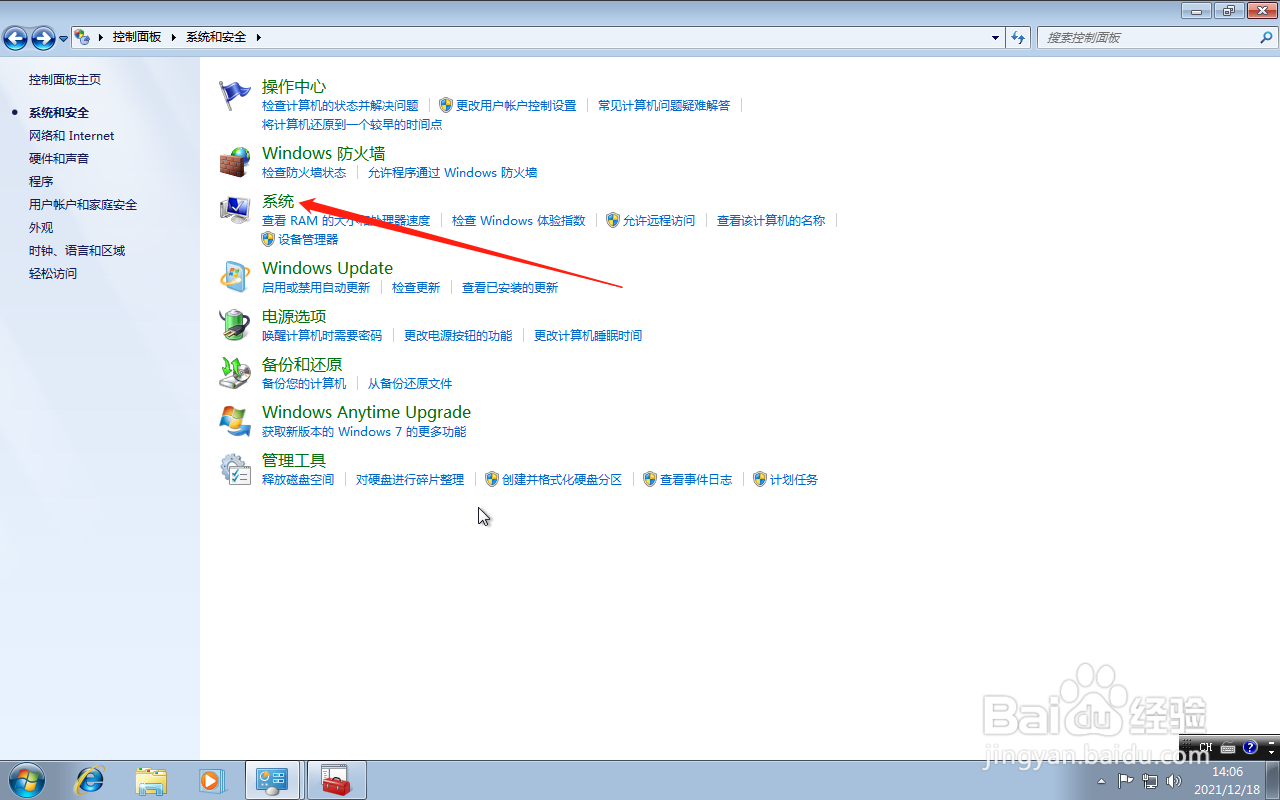Click the network tray icon
The height and width of the screenshot is (800, 1280).
click(1150, 780)
